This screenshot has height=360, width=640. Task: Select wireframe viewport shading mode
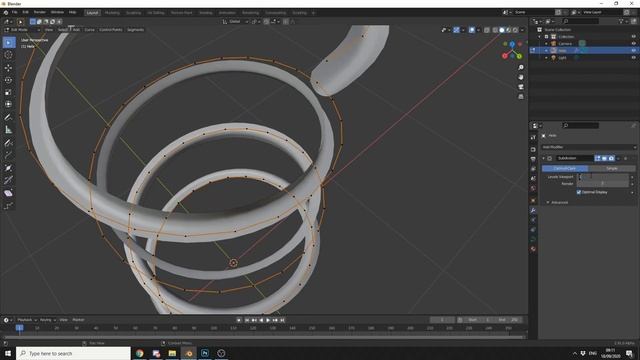point(495,30)
